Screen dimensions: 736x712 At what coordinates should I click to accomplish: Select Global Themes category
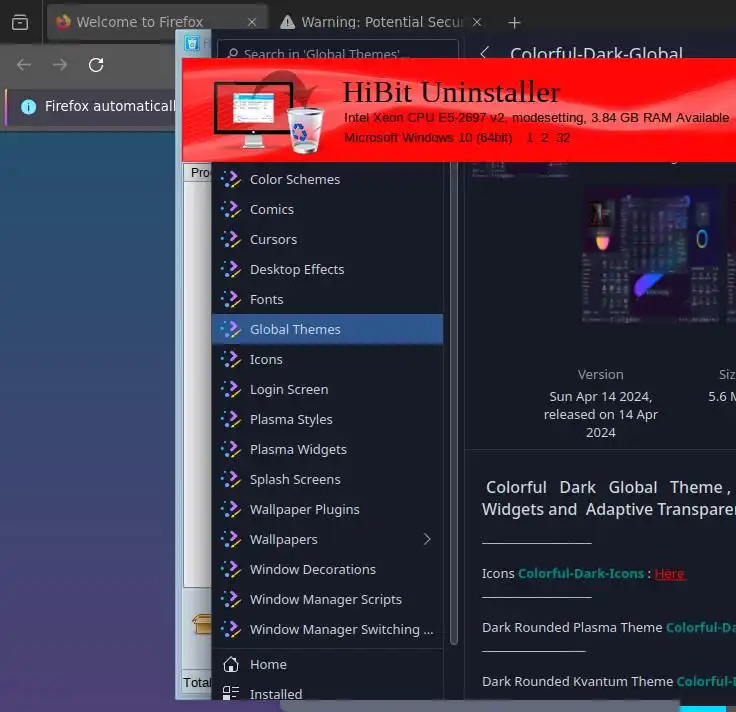point(327,329)
